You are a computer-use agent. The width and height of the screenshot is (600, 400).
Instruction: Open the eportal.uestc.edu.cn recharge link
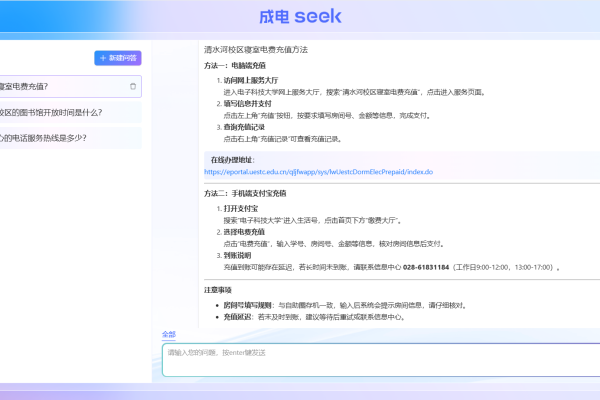[x=318, y=172]
